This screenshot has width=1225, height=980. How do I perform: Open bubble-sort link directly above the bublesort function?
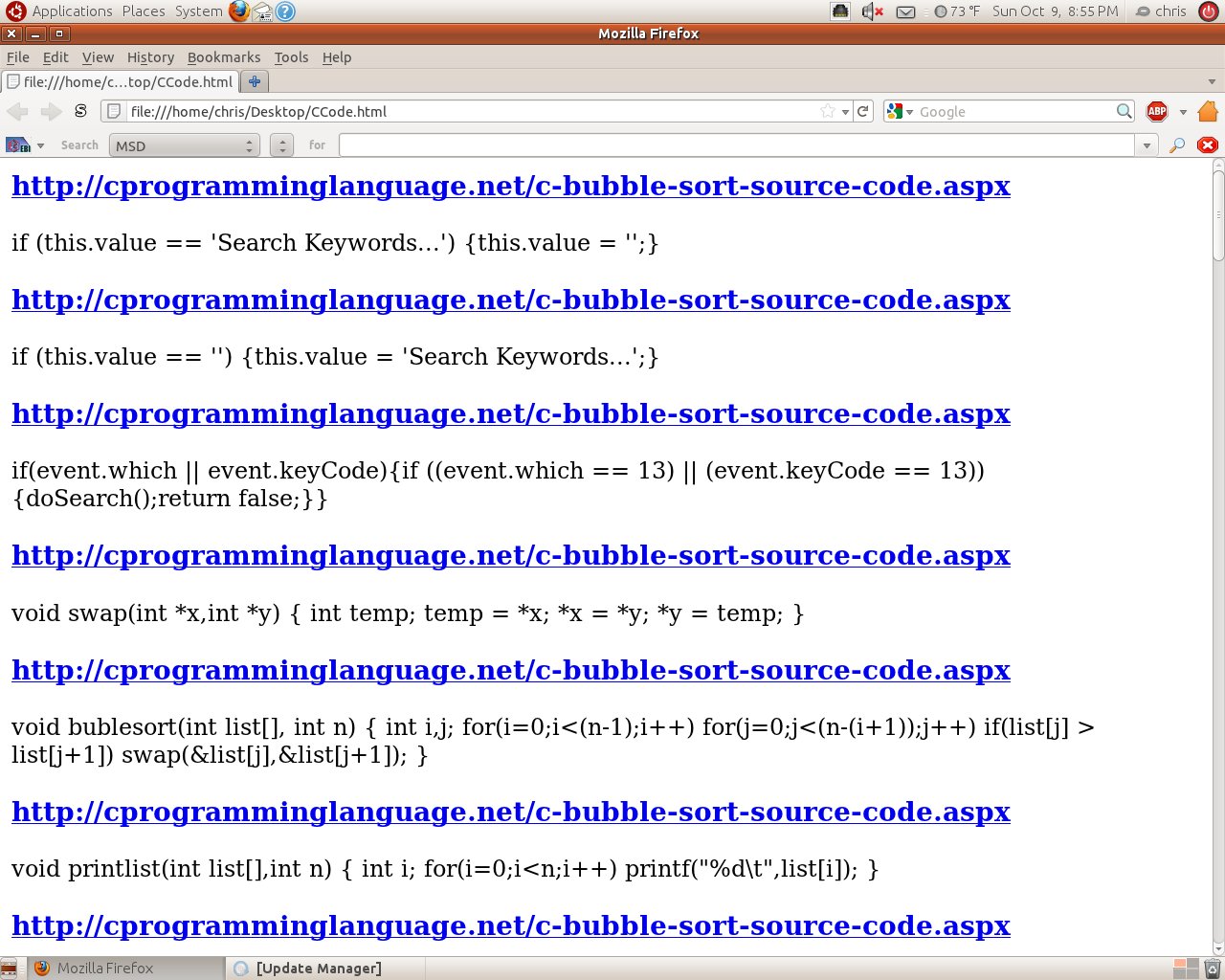(511, 671)
